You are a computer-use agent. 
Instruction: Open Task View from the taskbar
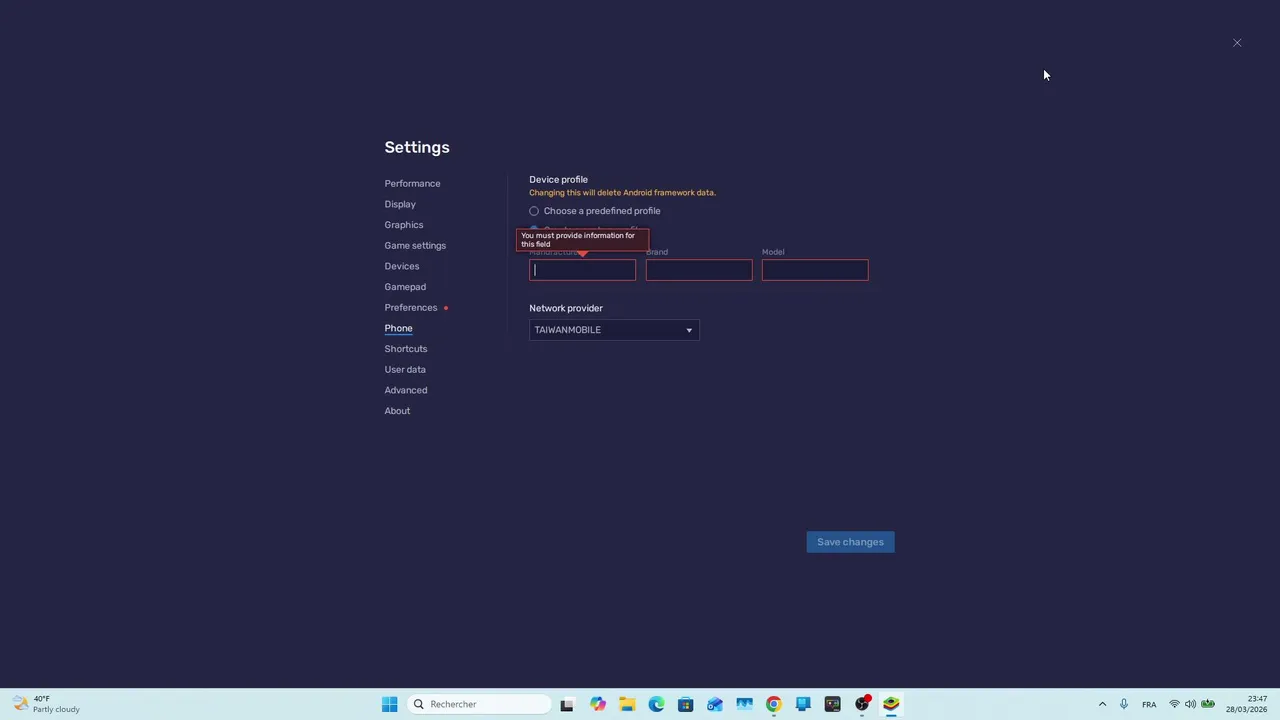pyautogui.click(x=567, y=704)
